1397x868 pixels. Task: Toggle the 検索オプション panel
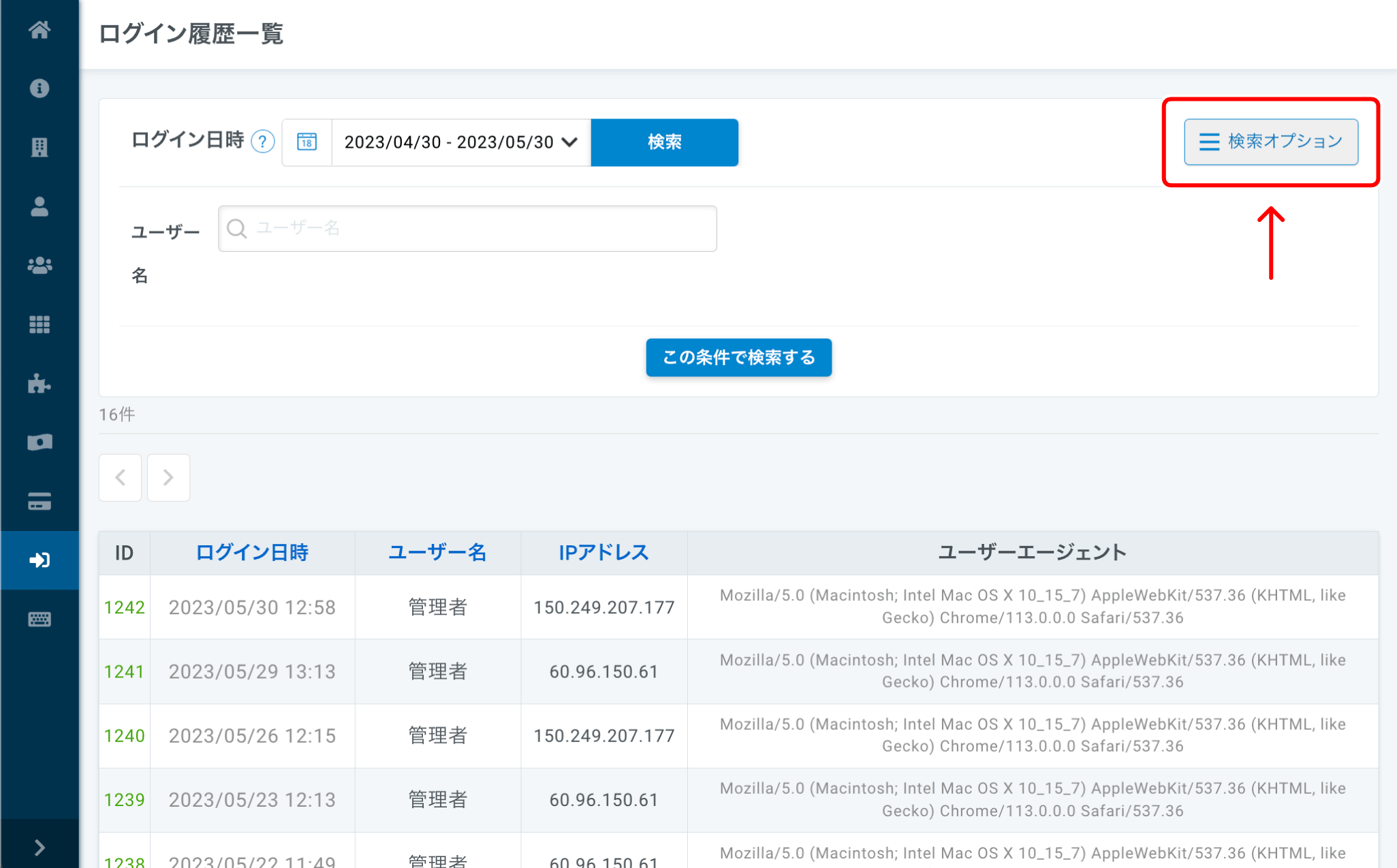(1270, 142)
